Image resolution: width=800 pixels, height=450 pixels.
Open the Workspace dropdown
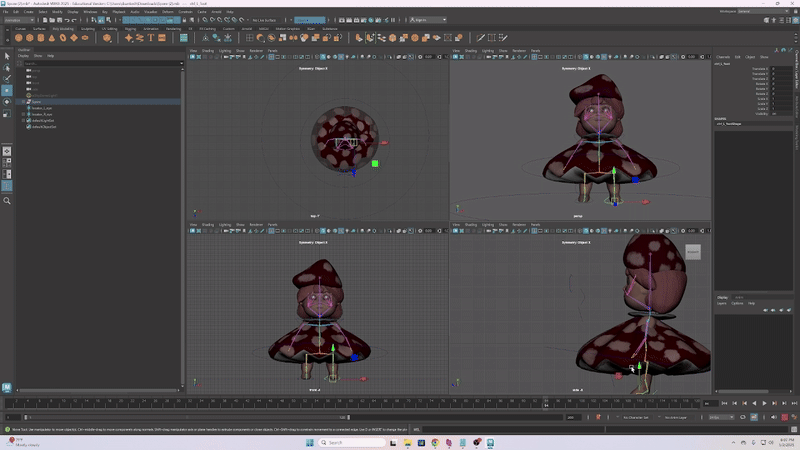[765, 11]
